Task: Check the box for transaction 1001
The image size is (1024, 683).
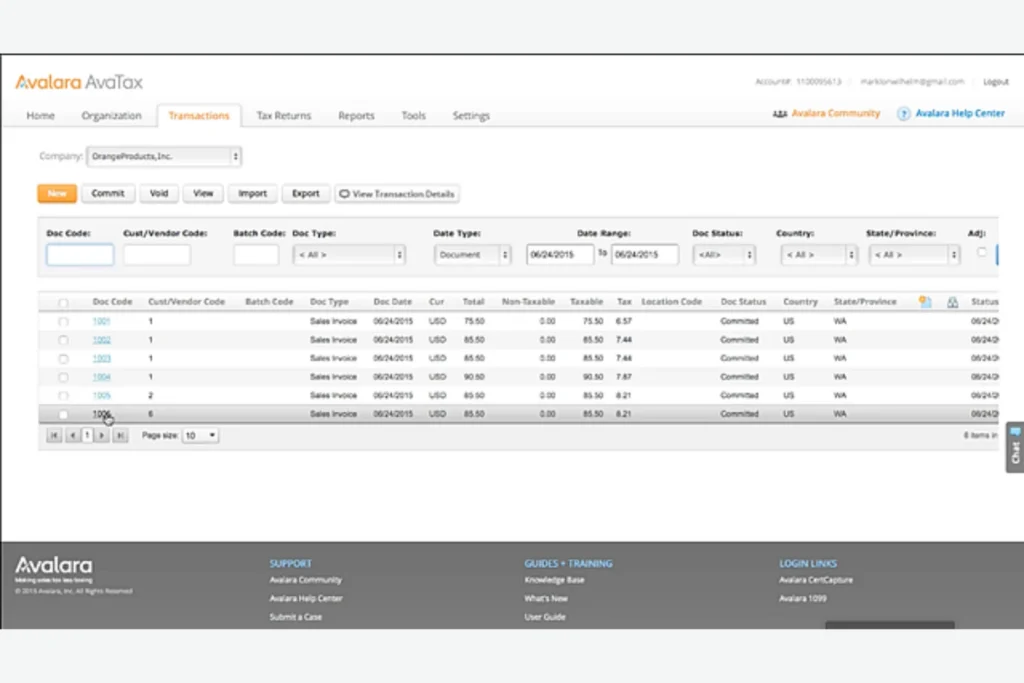Action: point(64,322)
